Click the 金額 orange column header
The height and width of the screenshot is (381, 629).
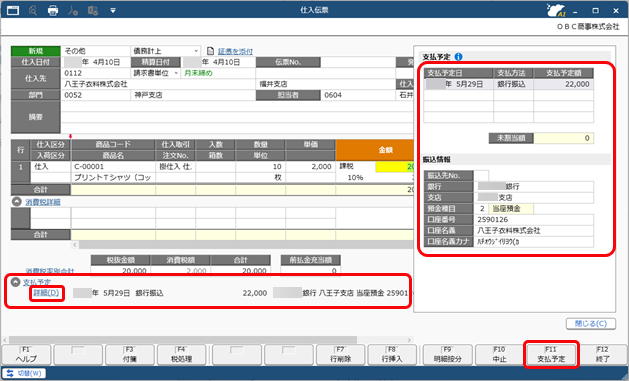click(375, 150)
